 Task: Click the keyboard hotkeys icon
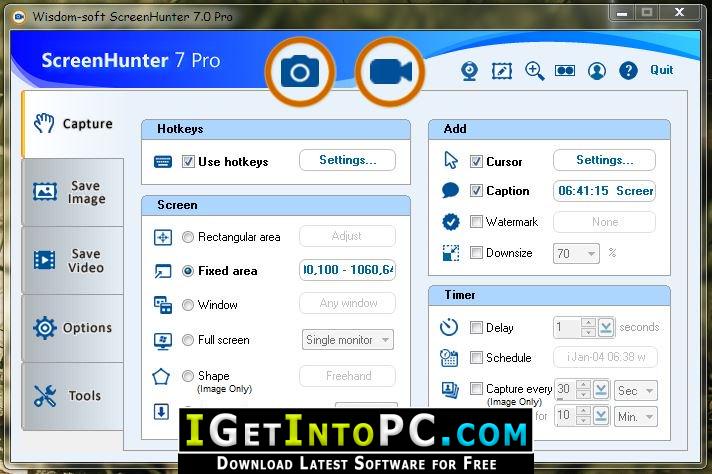(x=163, y=162)
